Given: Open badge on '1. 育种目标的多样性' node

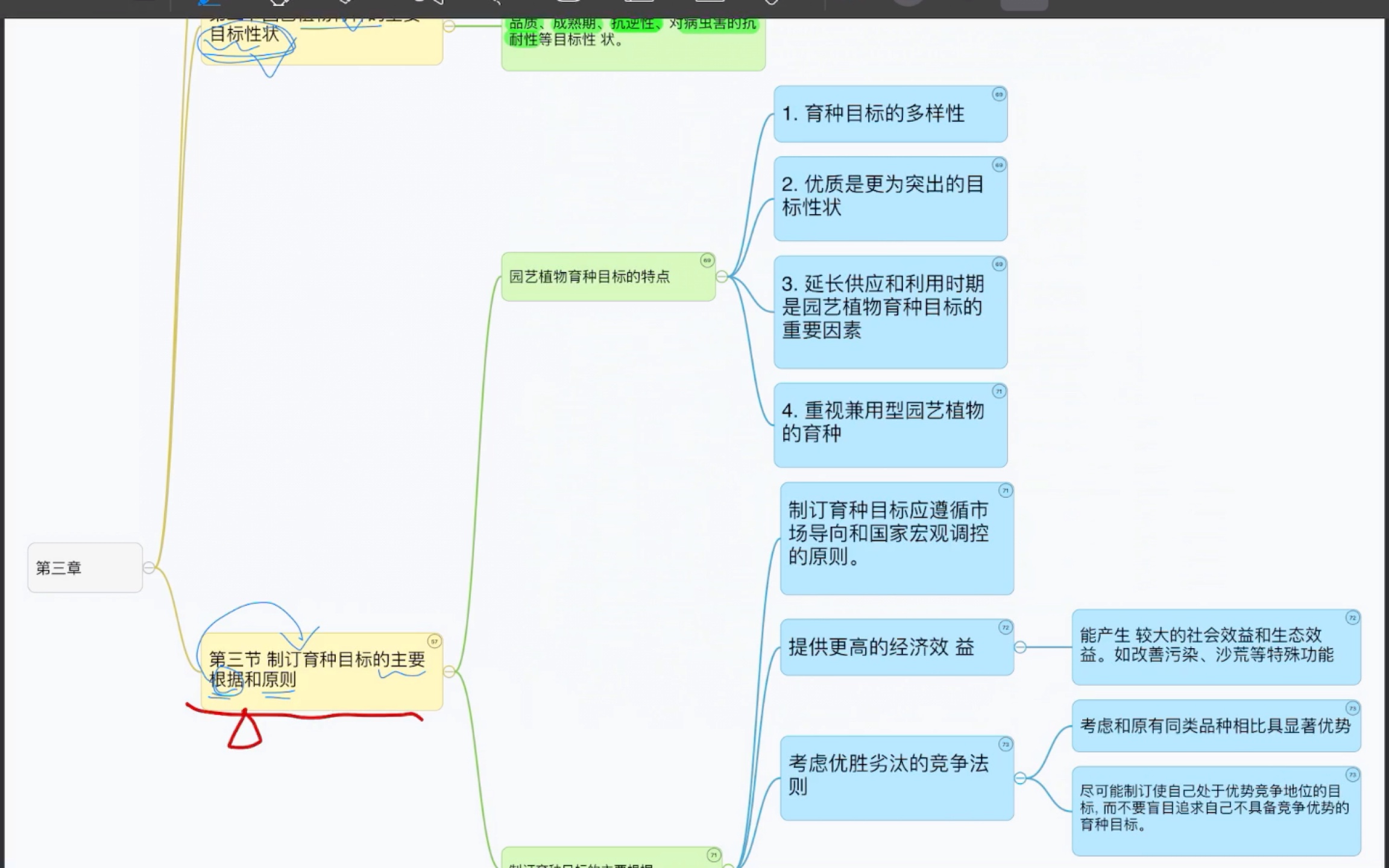Looking at the screenshot, I should pos(999,95).
